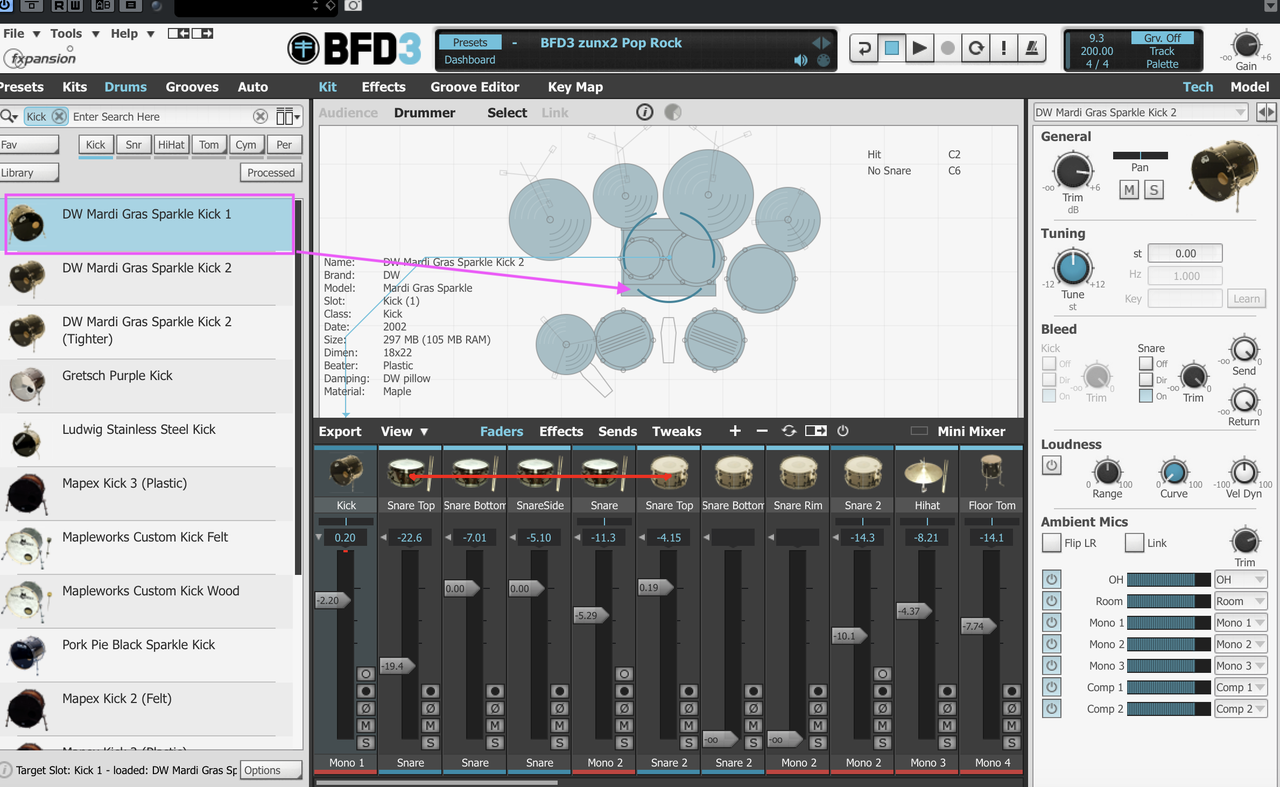This screenshot has width=1280, height=787.
Task: Expand the Kick channel level disclosure triangle
Action: [320, 538]
